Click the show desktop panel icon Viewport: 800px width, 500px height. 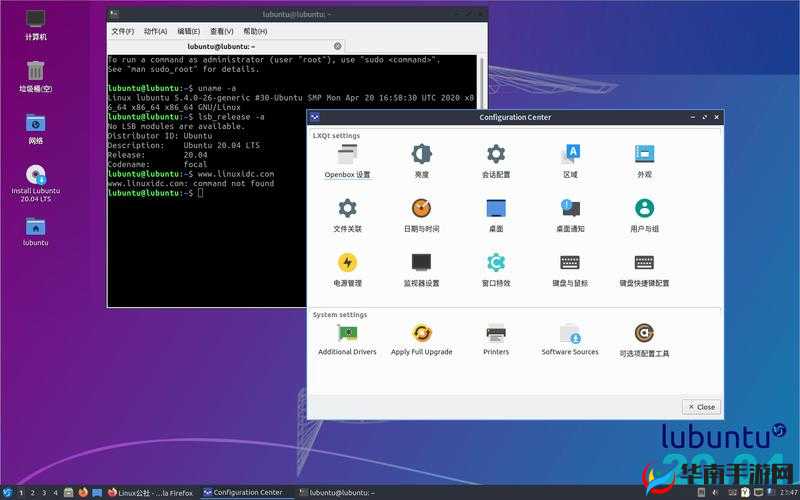(x=97, y=493)
